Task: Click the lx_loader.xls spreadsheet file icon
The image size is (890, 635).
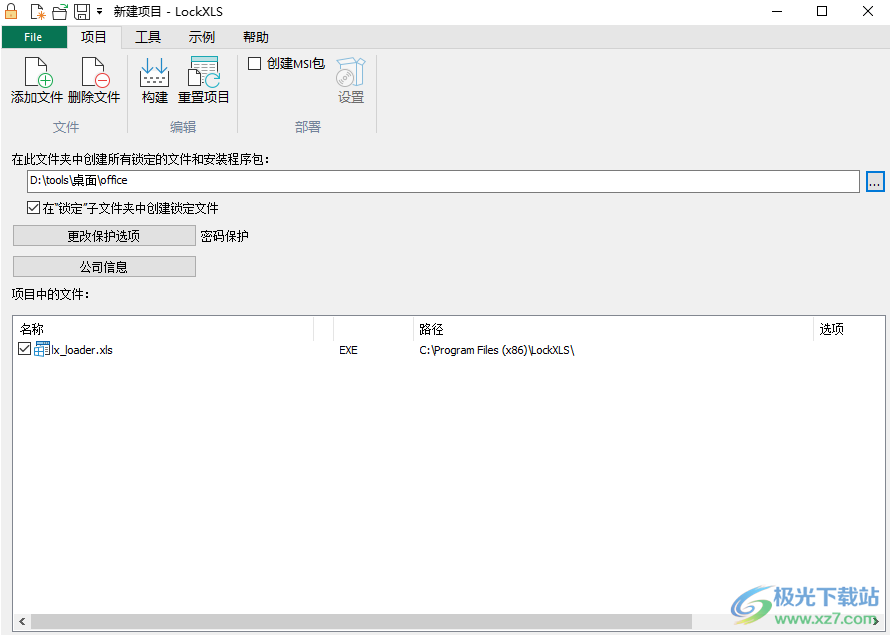Action: (42, 349)
